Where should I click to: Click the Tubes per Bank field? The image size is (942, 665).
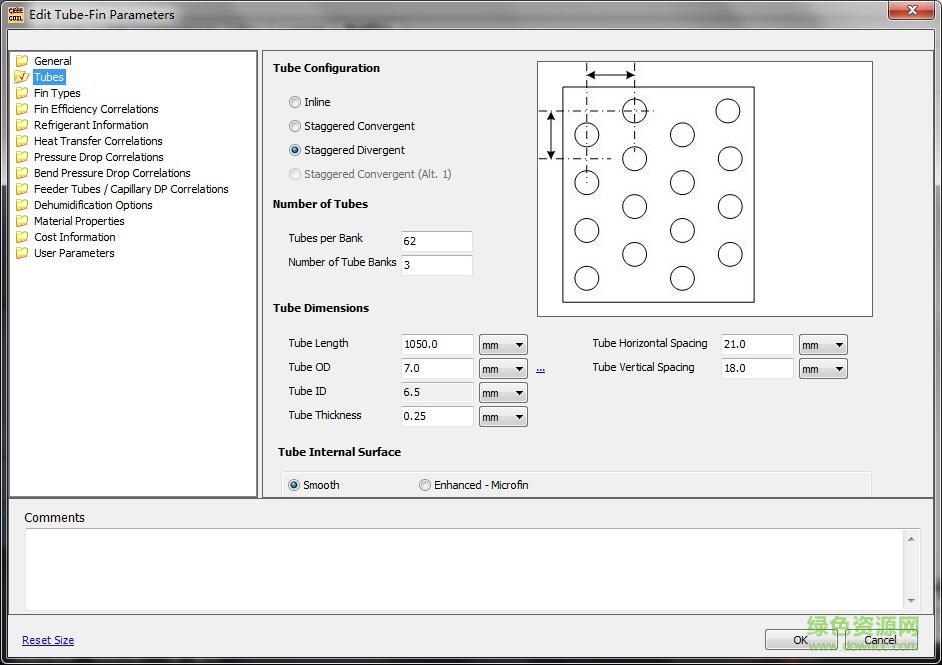point(436,241)
